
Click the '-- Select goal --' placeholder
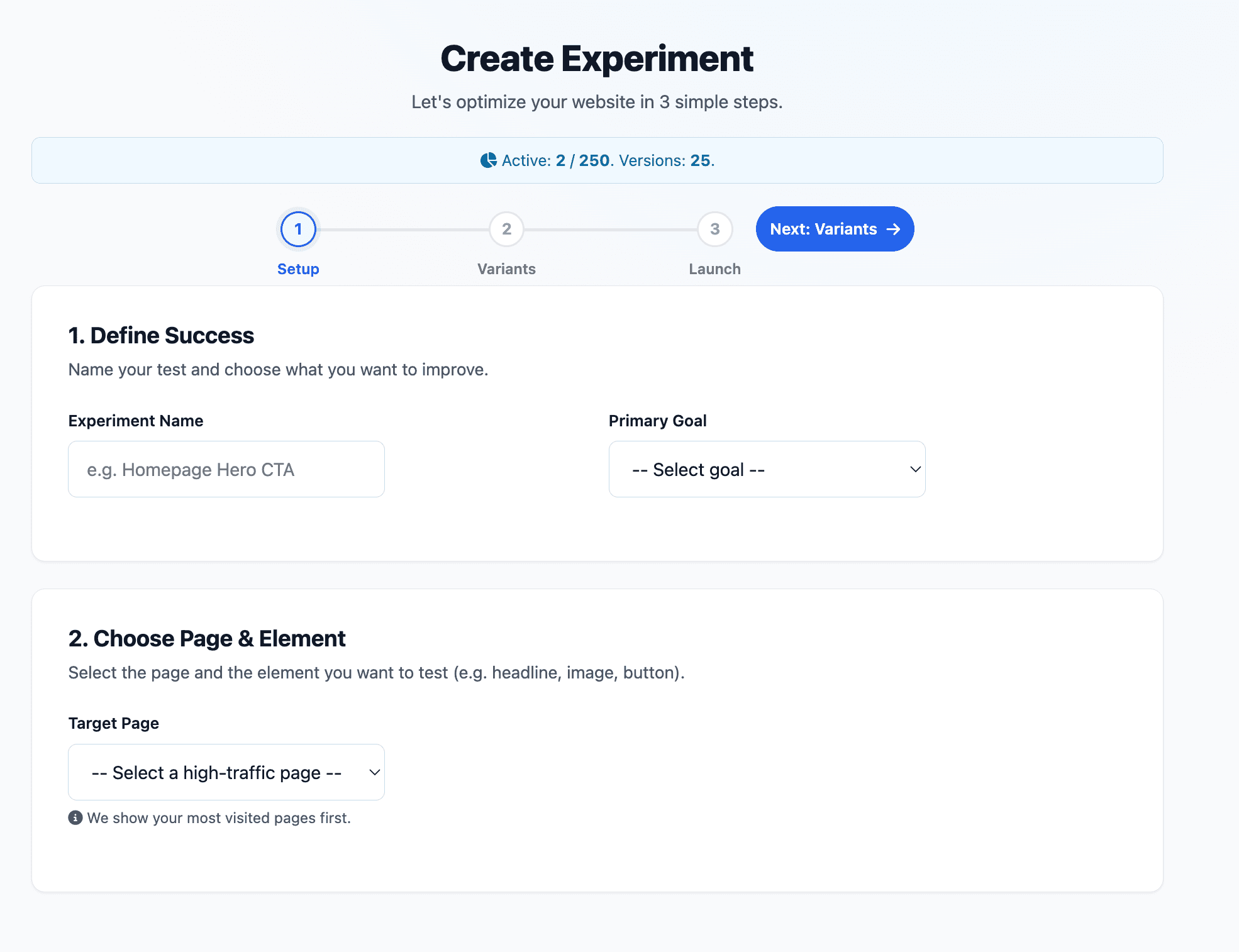click(698, 469)
